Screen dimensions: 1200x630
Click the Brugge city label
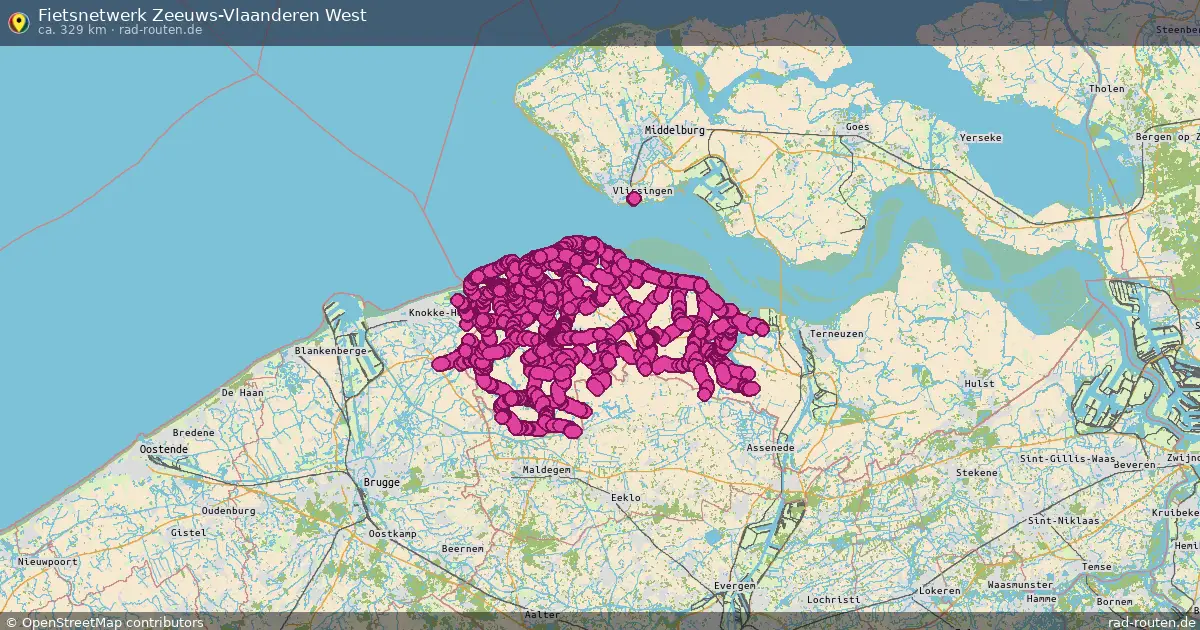[381, 482]
